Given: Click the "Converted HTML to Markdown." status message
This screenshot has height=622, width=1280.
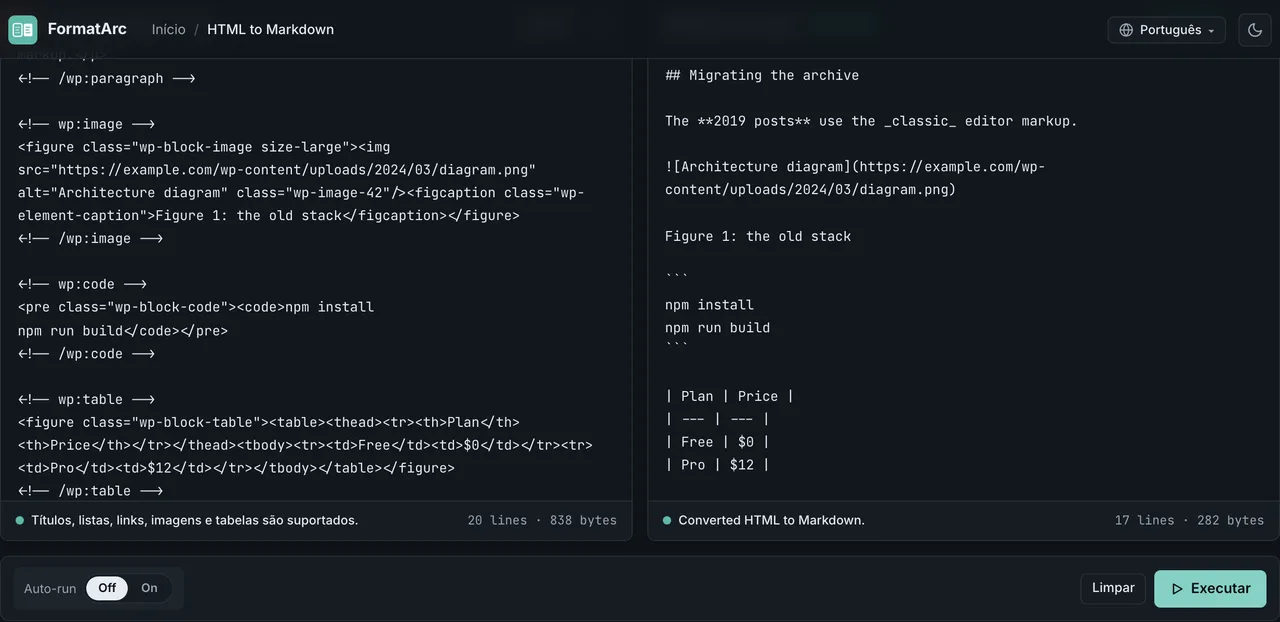Looking at the screenshot, I should 771,520.
